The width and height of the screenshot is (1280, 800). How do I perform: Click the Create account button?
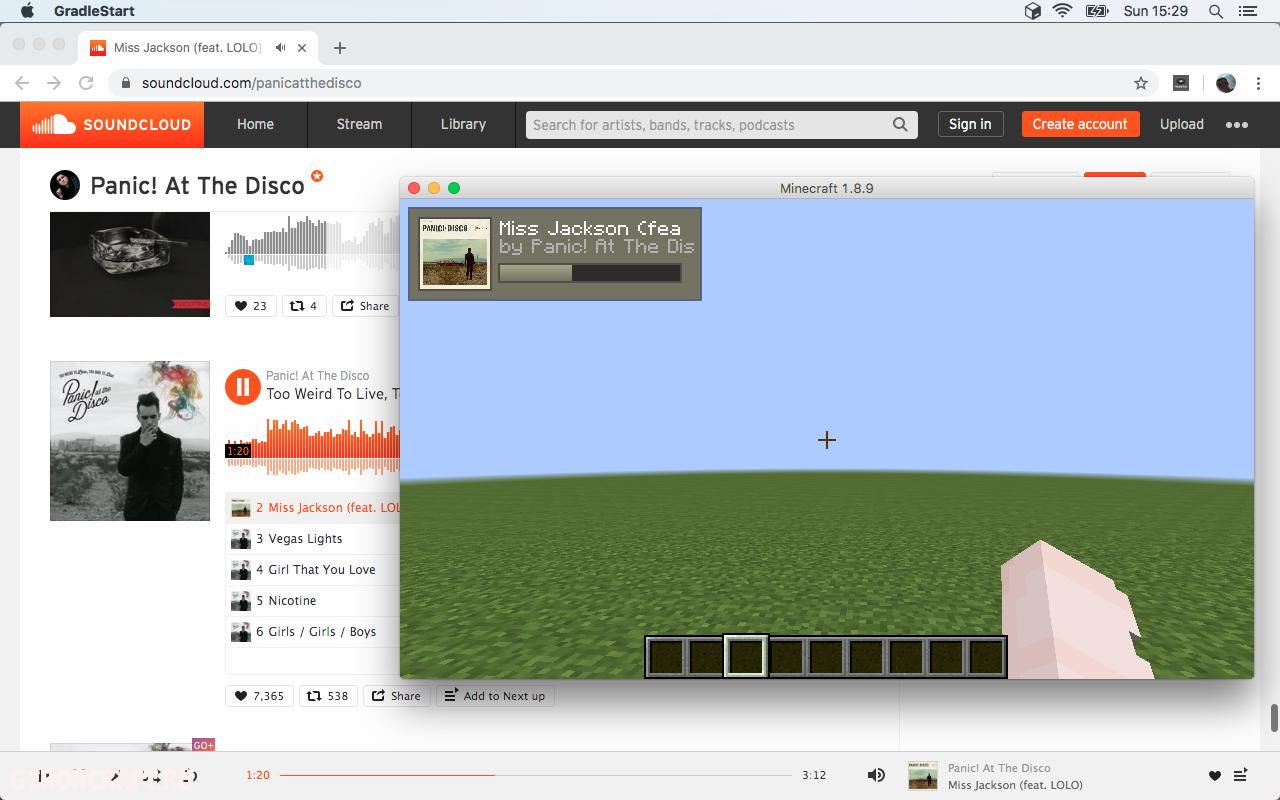click(x=1080, y=125)
